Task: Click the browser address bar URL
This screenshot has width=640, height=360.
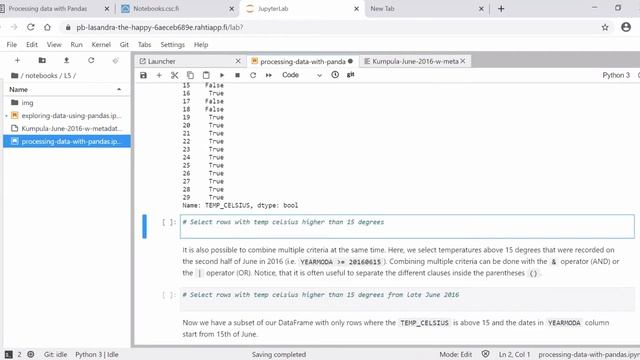Action: point(160,27)
